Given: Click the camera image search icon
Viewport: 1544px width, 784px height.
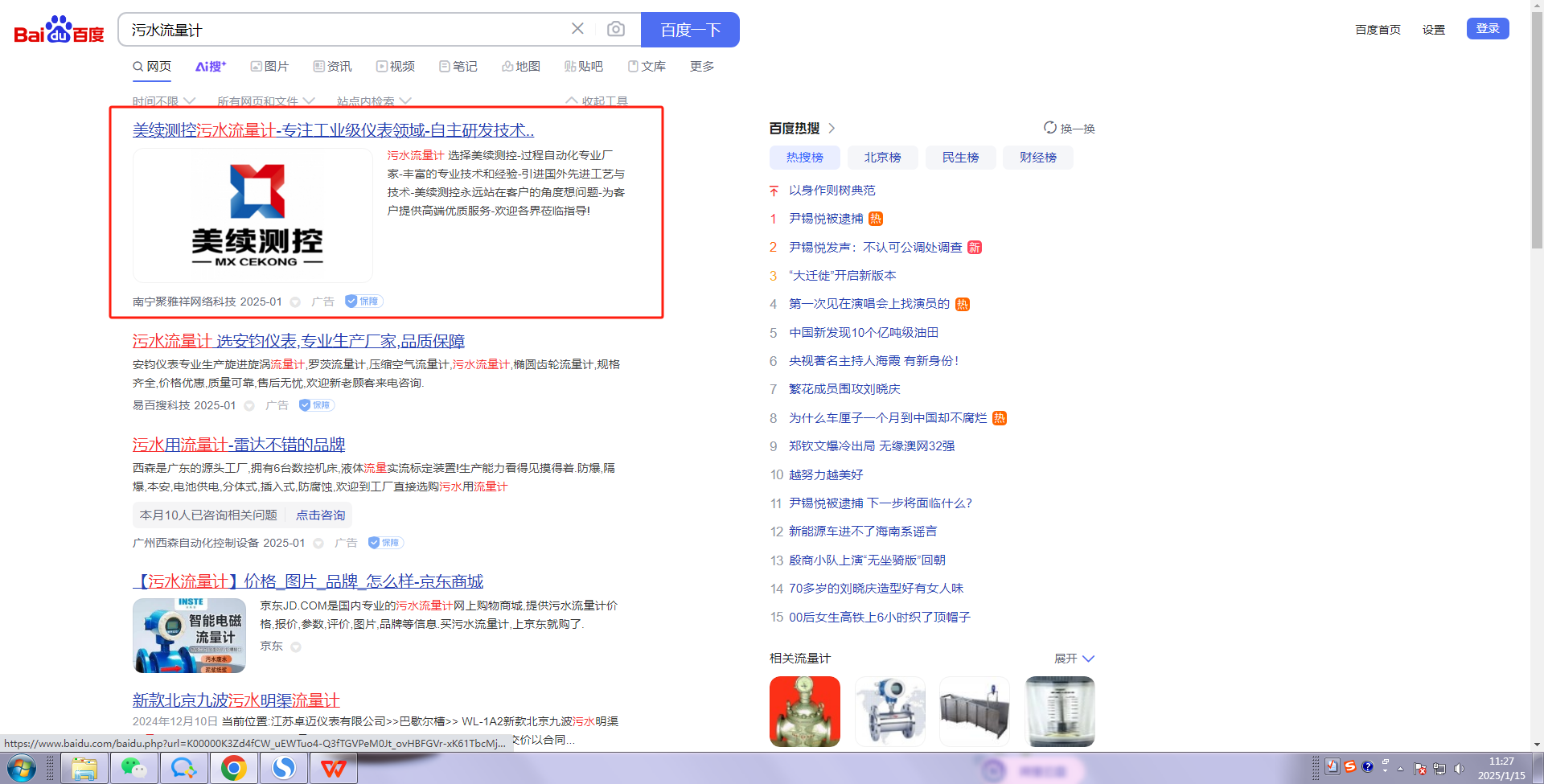Looking at the screenshot, I should click(x=616, y=30).
